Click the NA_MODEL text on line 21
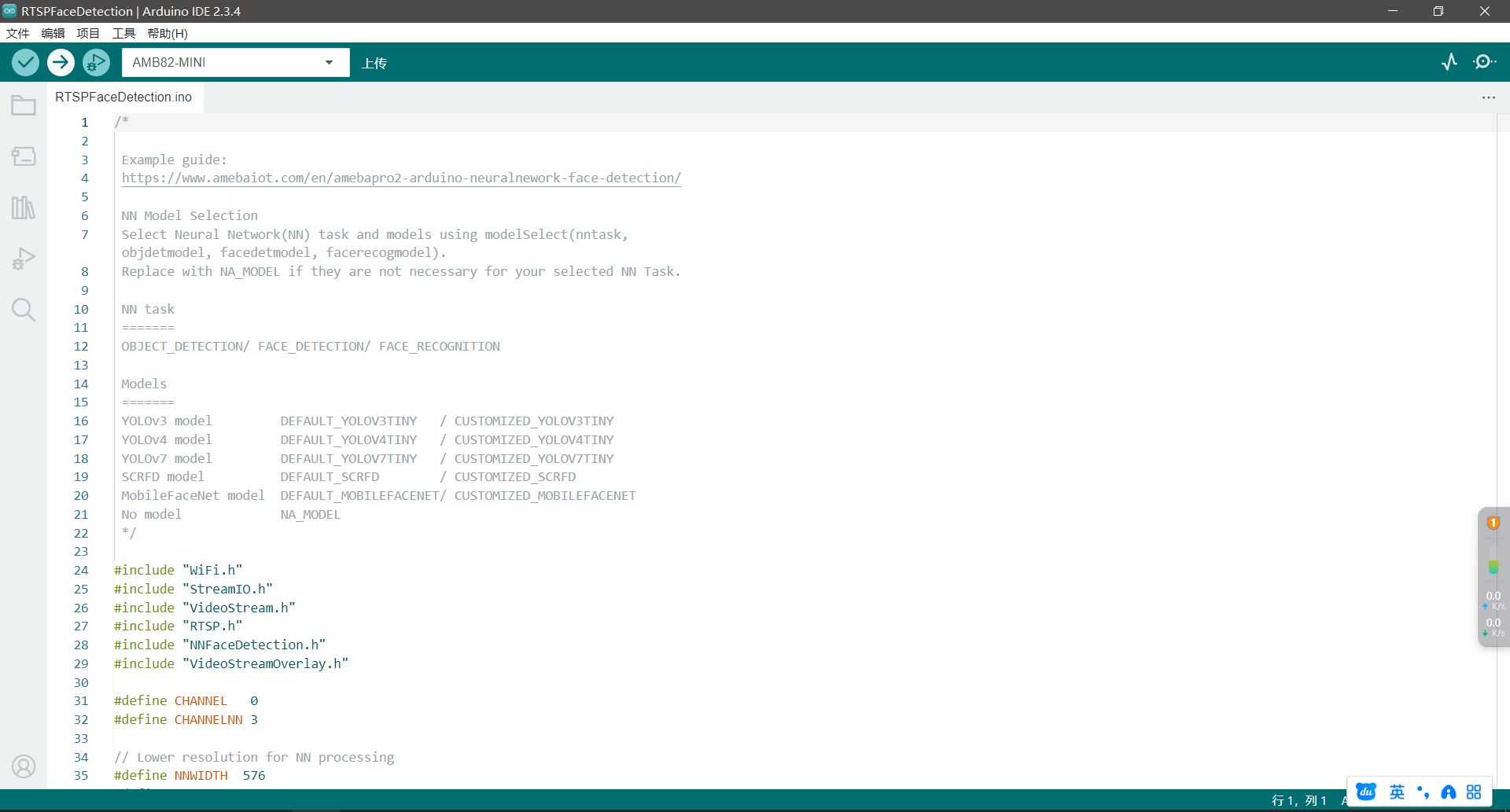The height and width of the screenshot is (812, 1510). tap(311, 514)
